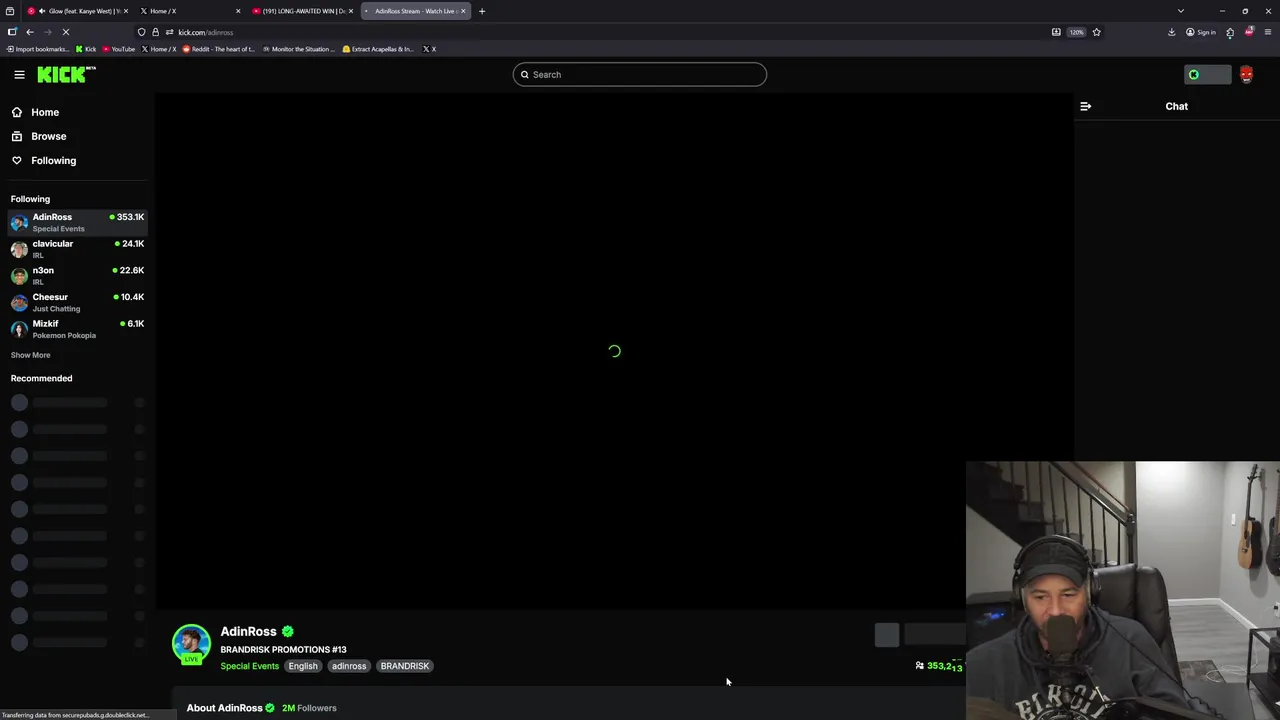
Task: Close the AdinRoss Stream tab
Action: [463, 11]
